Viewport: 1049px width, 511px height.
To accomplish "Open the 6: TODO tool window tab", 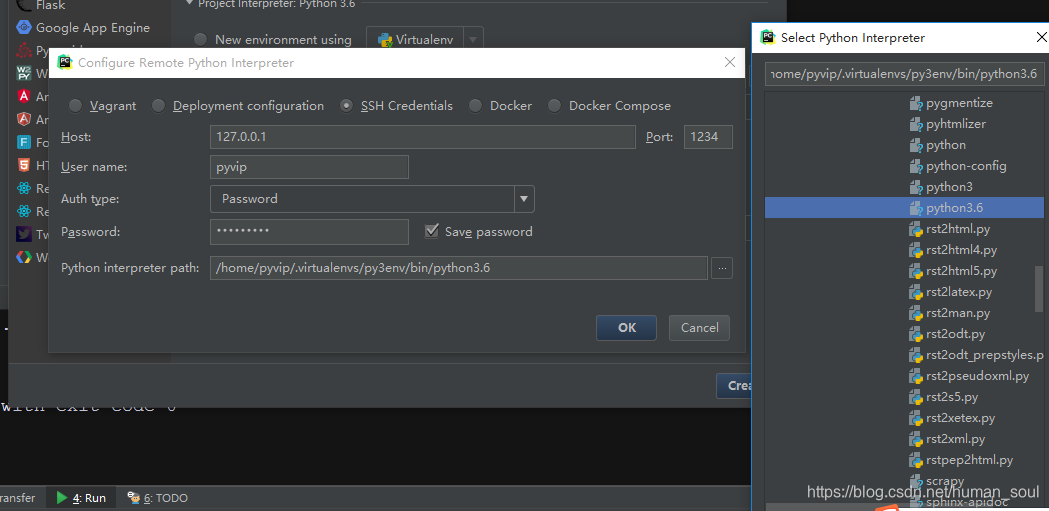I will point(158,498).
